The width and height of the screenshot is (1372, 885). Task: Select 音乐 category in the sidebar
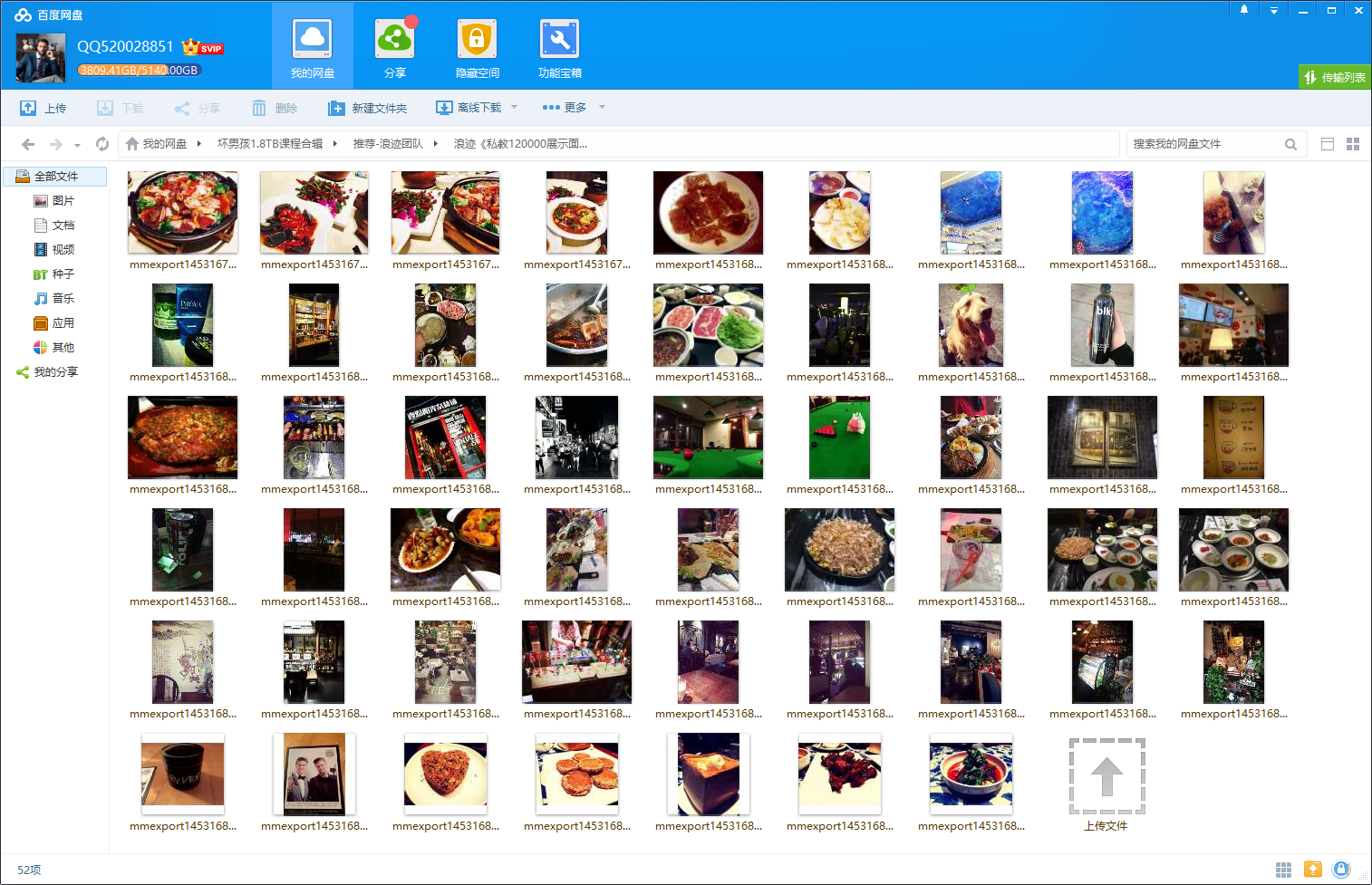click(55, 299)
